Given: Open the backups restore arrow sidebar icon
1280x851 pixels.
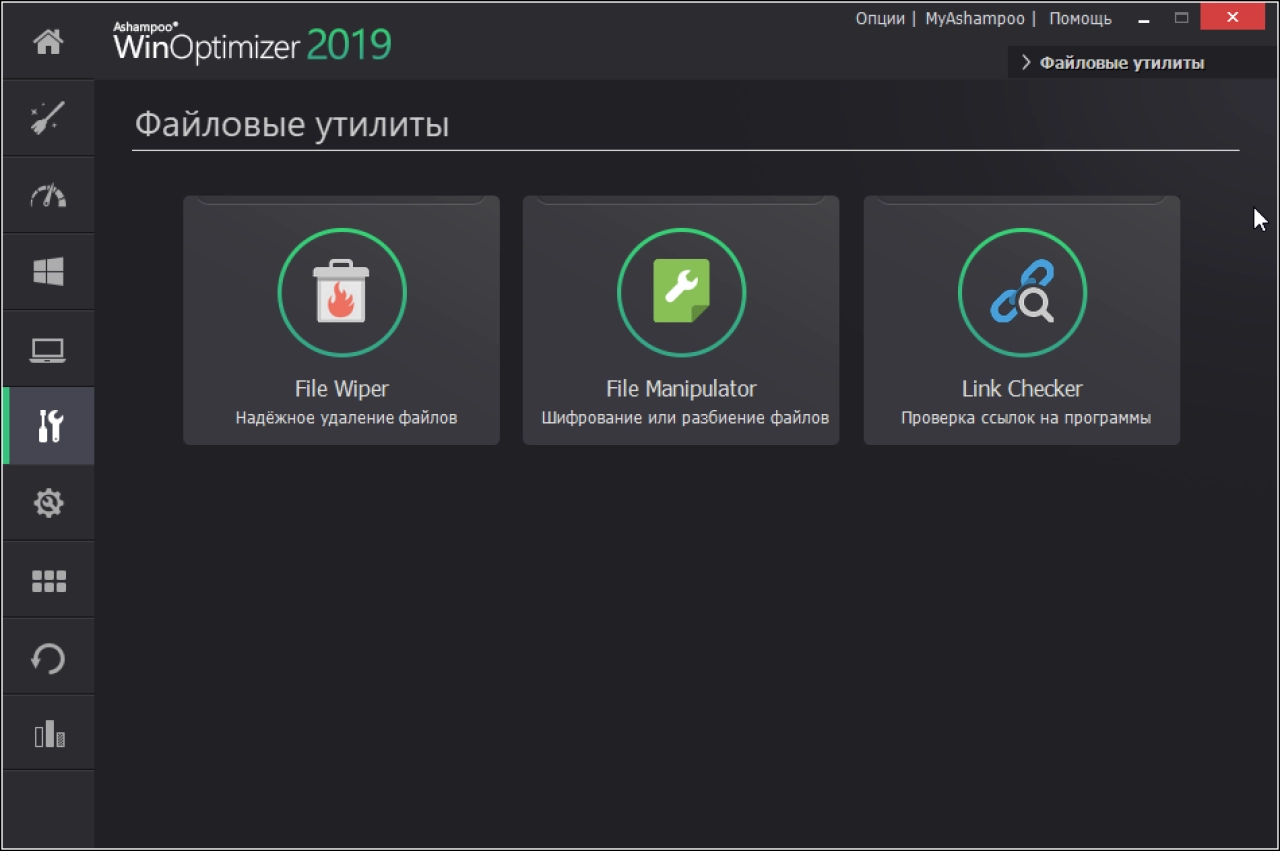Looking at the screenshot, I should 48,657.
